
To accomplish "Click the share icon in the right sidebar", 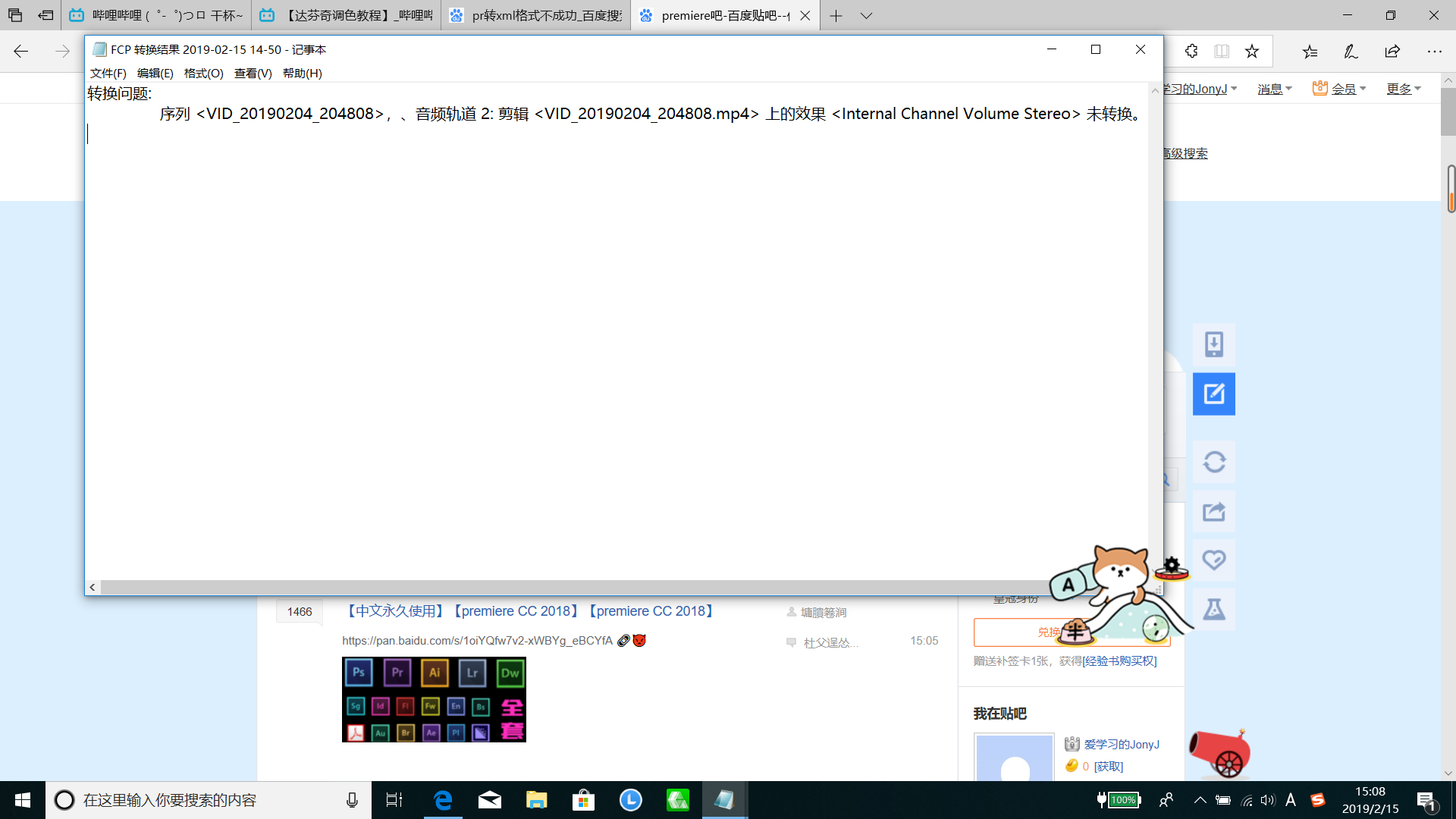I will (1213, 512).
